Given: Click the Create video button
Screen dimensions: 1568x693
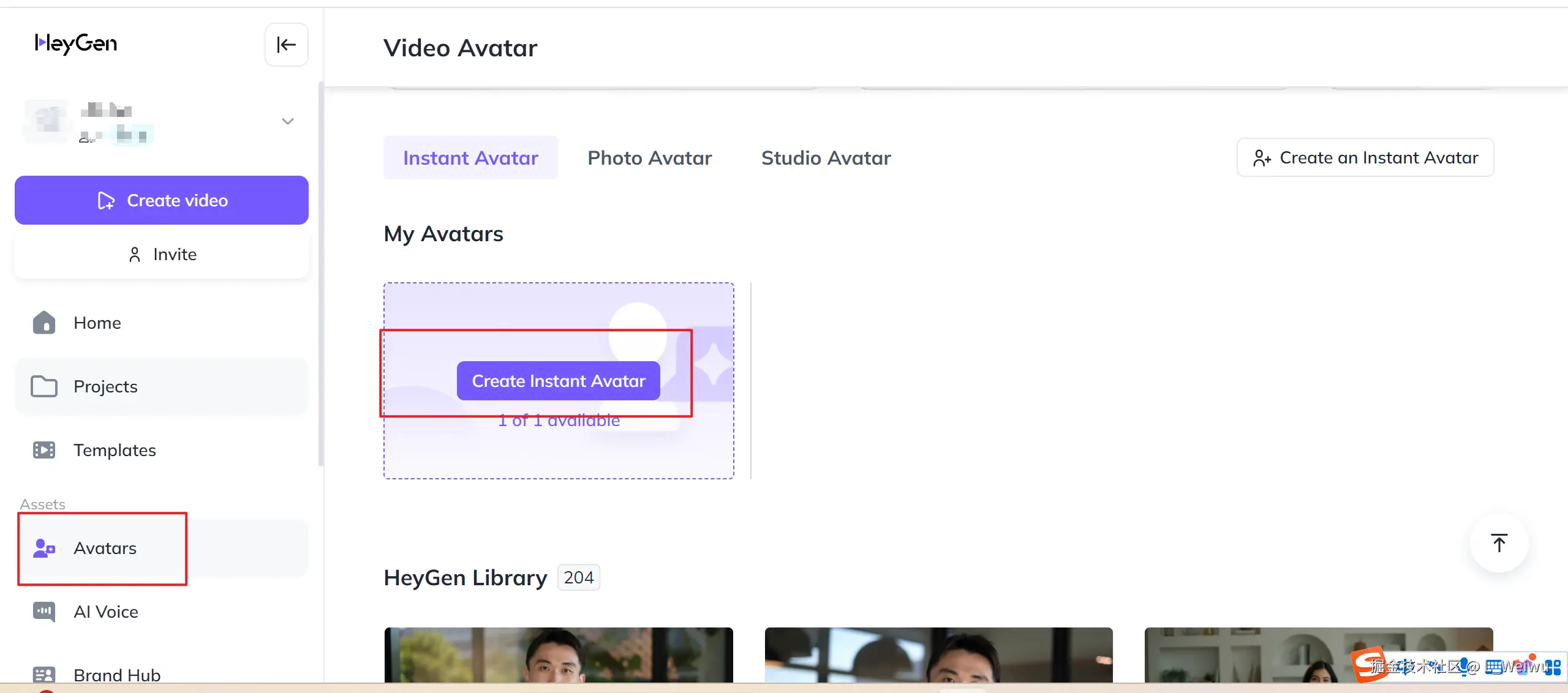Looking at the screenshot, I should [162, 200].
